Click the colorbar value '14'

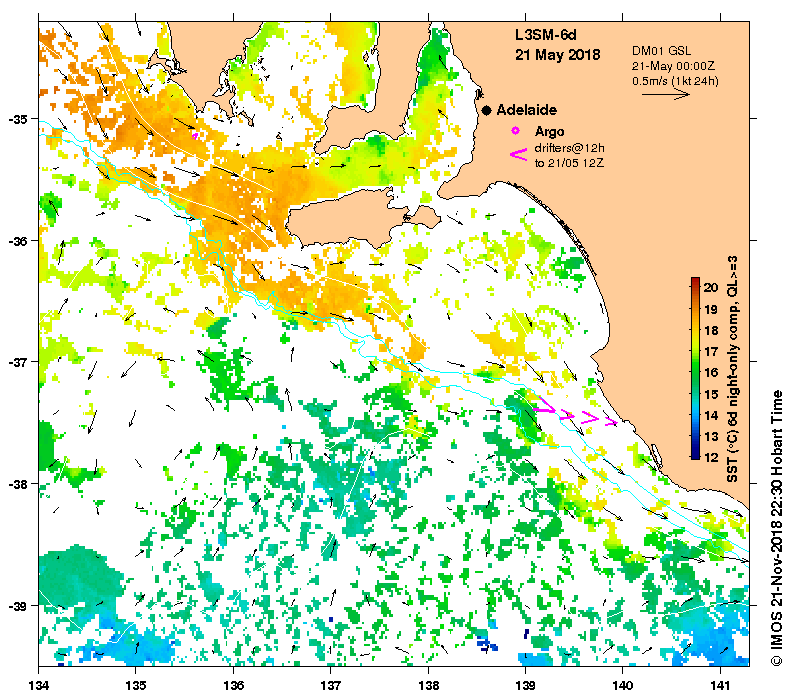coord(710,415)
